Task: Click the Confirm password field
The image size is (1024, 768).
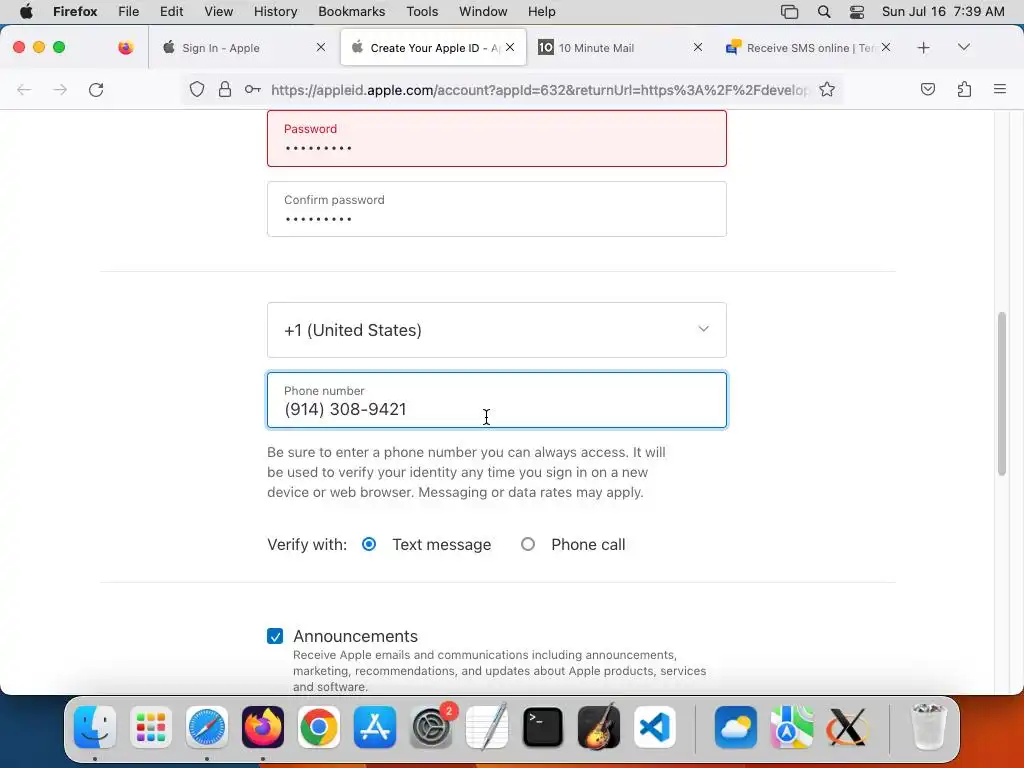Action: pyautogui.click(x=496, y=209)
